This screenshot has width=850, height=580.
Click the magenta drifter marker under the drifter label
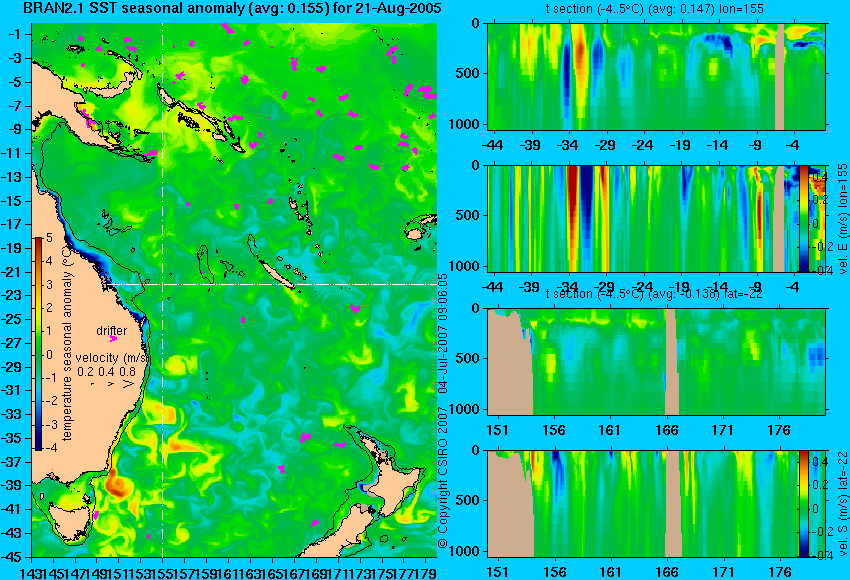point(113,339)
